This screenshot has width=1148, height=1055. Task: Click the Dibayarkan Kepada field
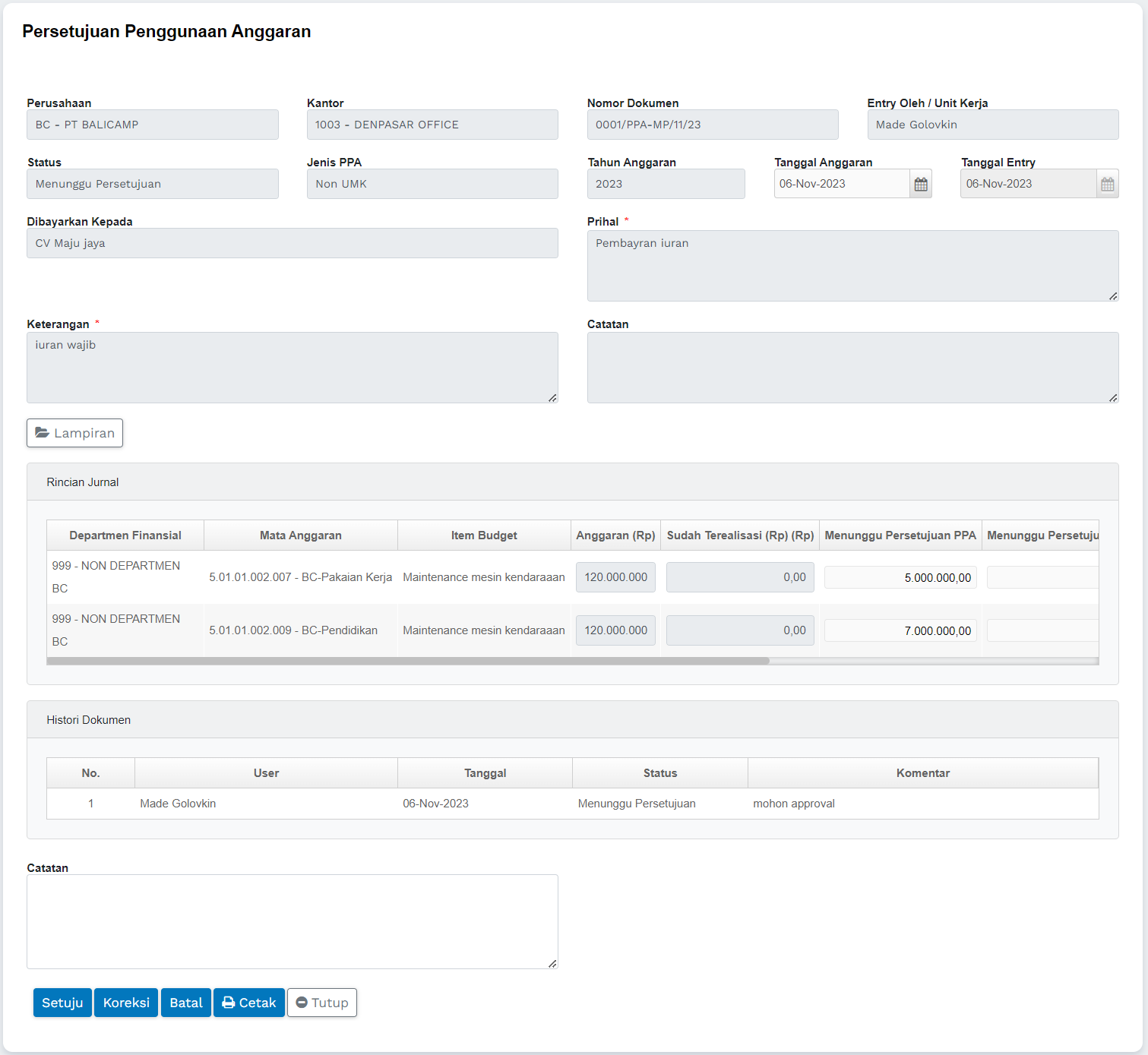pos(292,243)
